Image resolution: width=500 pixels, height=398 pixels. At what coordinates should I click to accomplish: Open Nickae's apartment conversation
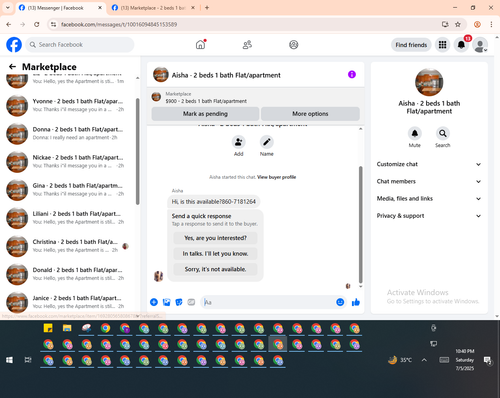(69, 162)
